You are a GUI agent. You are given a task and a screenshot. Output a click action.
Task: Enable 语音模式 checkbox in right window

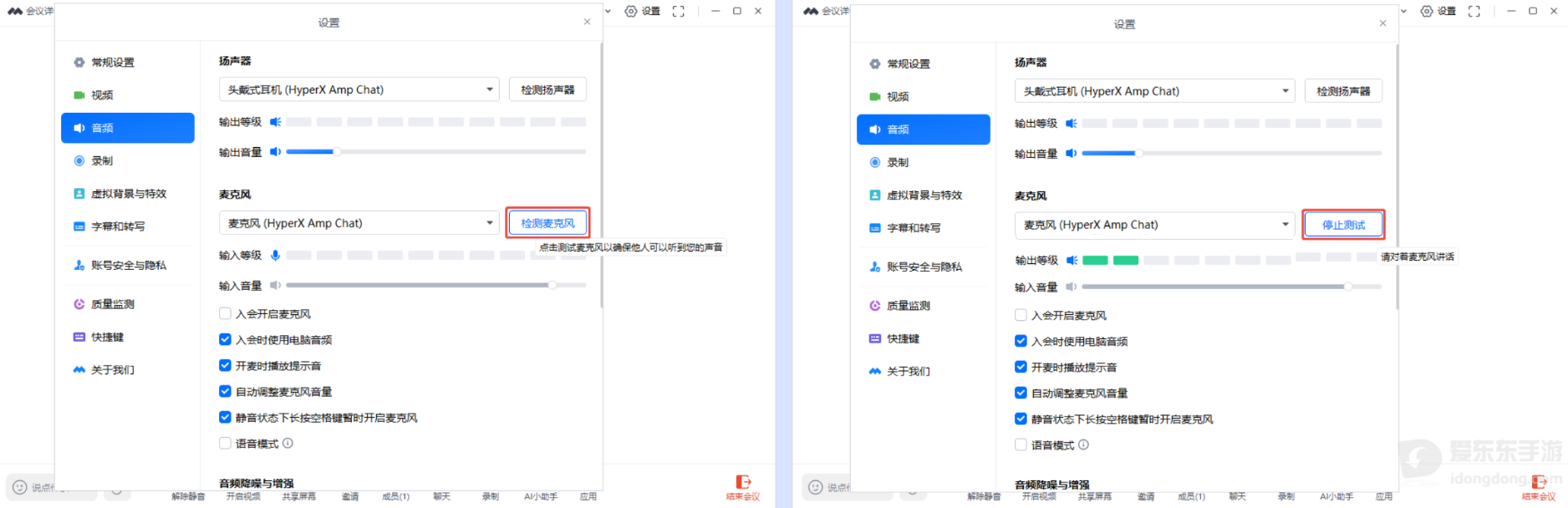[1021, 445]
